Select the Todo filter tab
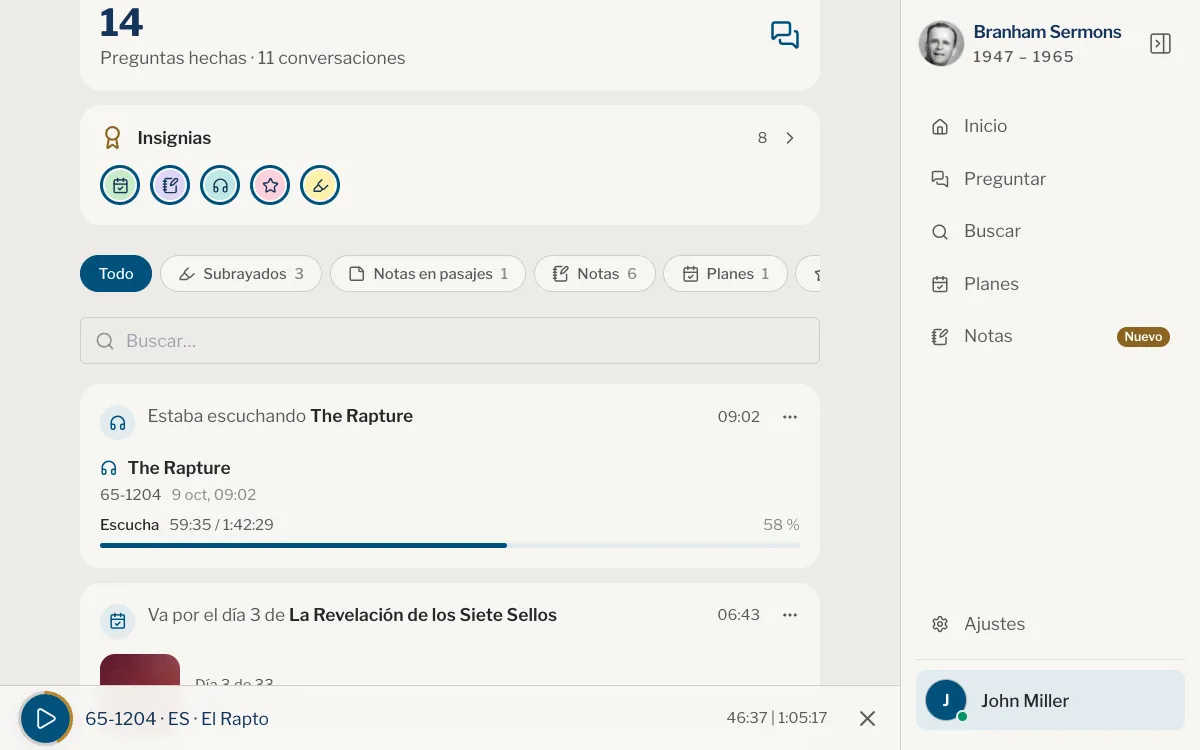 pyautogui.click(x=116, y=274)
